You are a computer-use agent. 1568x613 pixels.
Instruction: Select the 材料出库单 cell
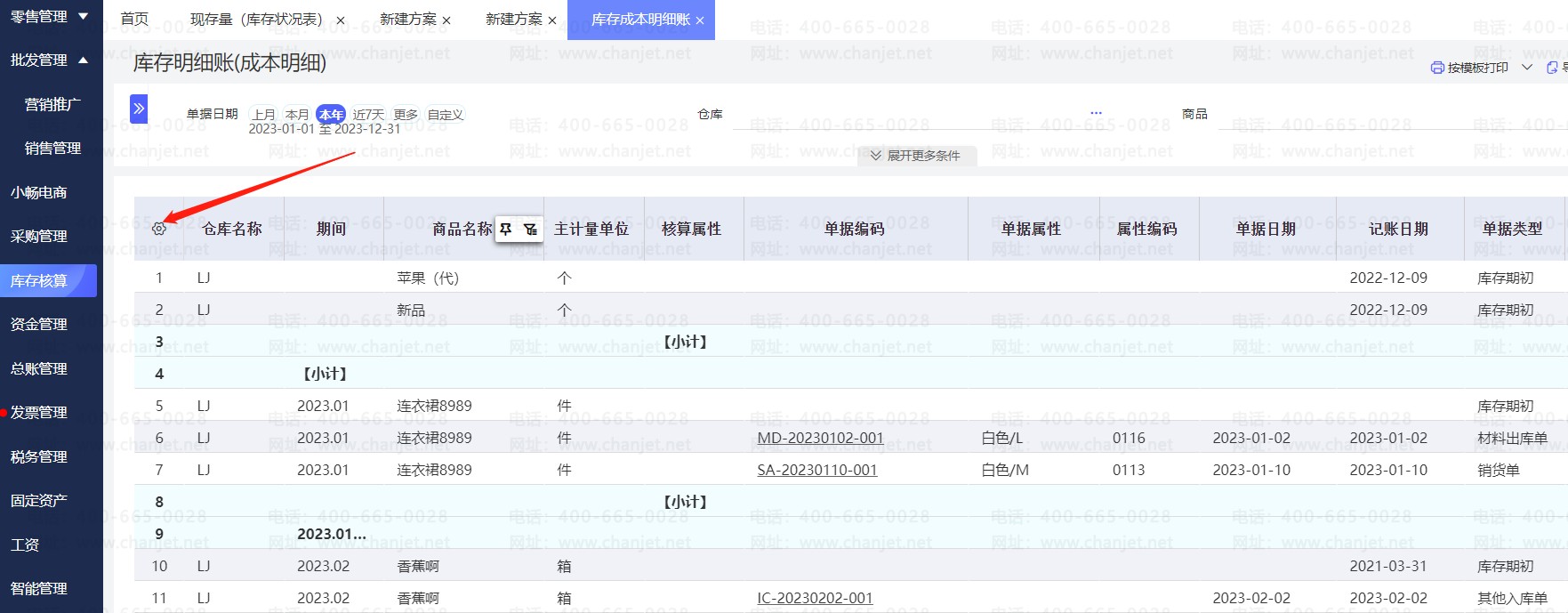point(1513,438)
